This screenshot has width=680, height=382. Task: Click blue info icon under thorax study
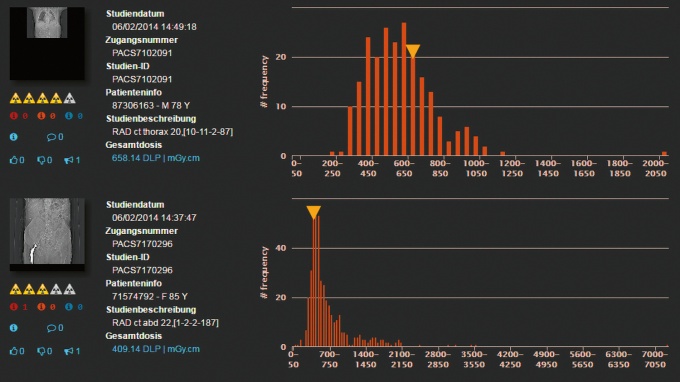[14, 137]
